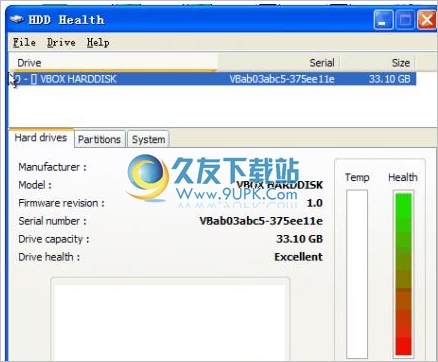Sort list by Serial column header
Image resolution: width=438 pixels, height=362 pixels.
click(x=279, y=63)
